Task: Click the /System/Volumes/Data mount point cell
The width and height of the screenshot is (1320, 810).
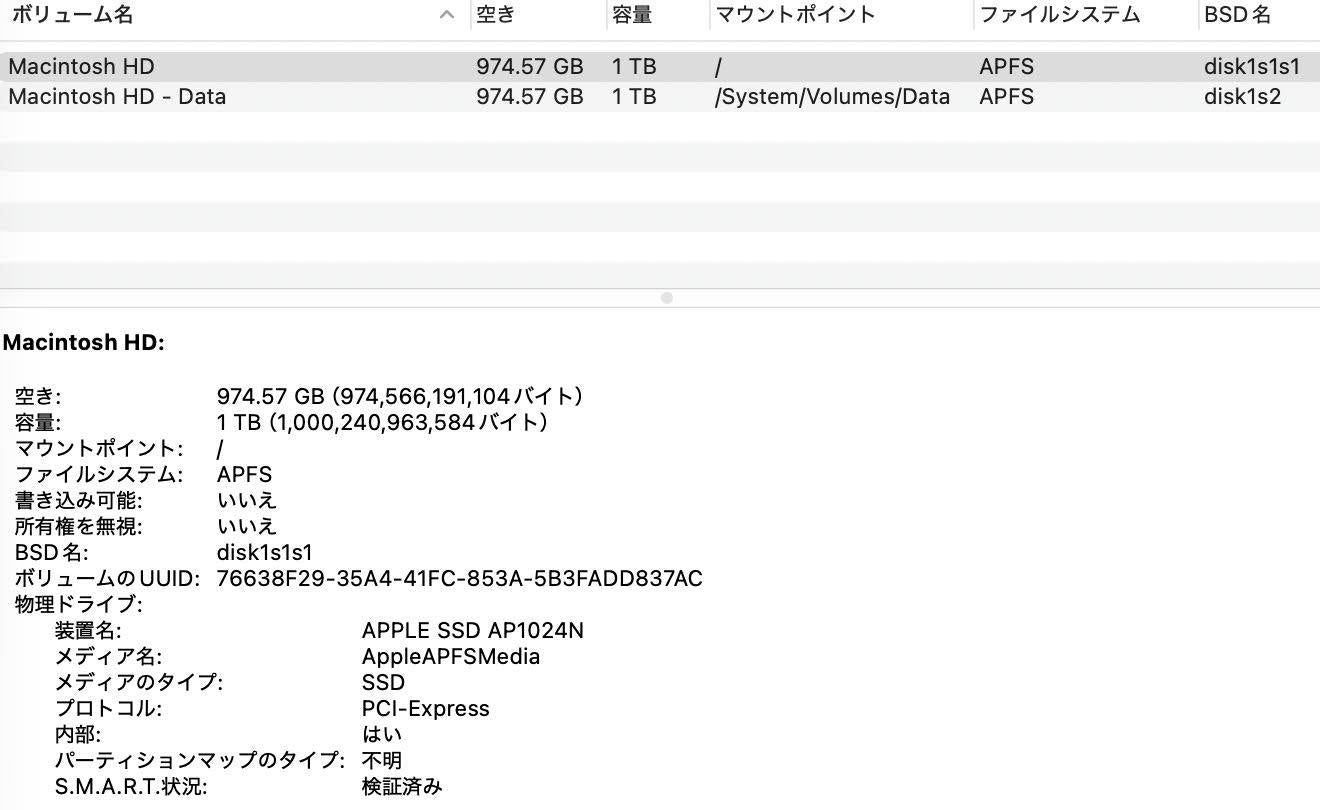Action: click(832, 97)
